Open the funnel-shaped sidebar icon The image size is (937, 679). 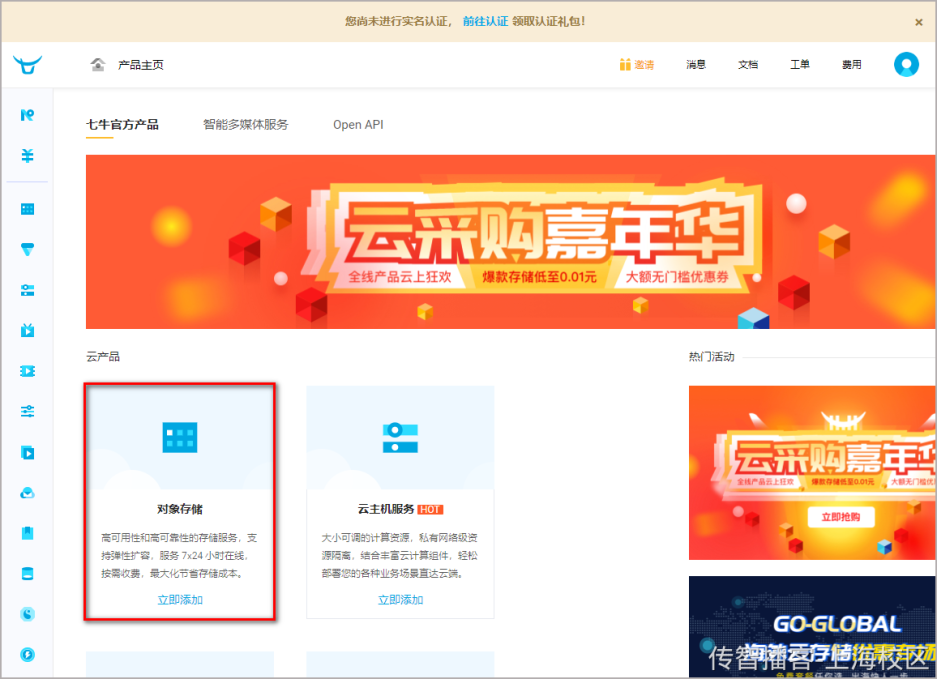[27, 250]
